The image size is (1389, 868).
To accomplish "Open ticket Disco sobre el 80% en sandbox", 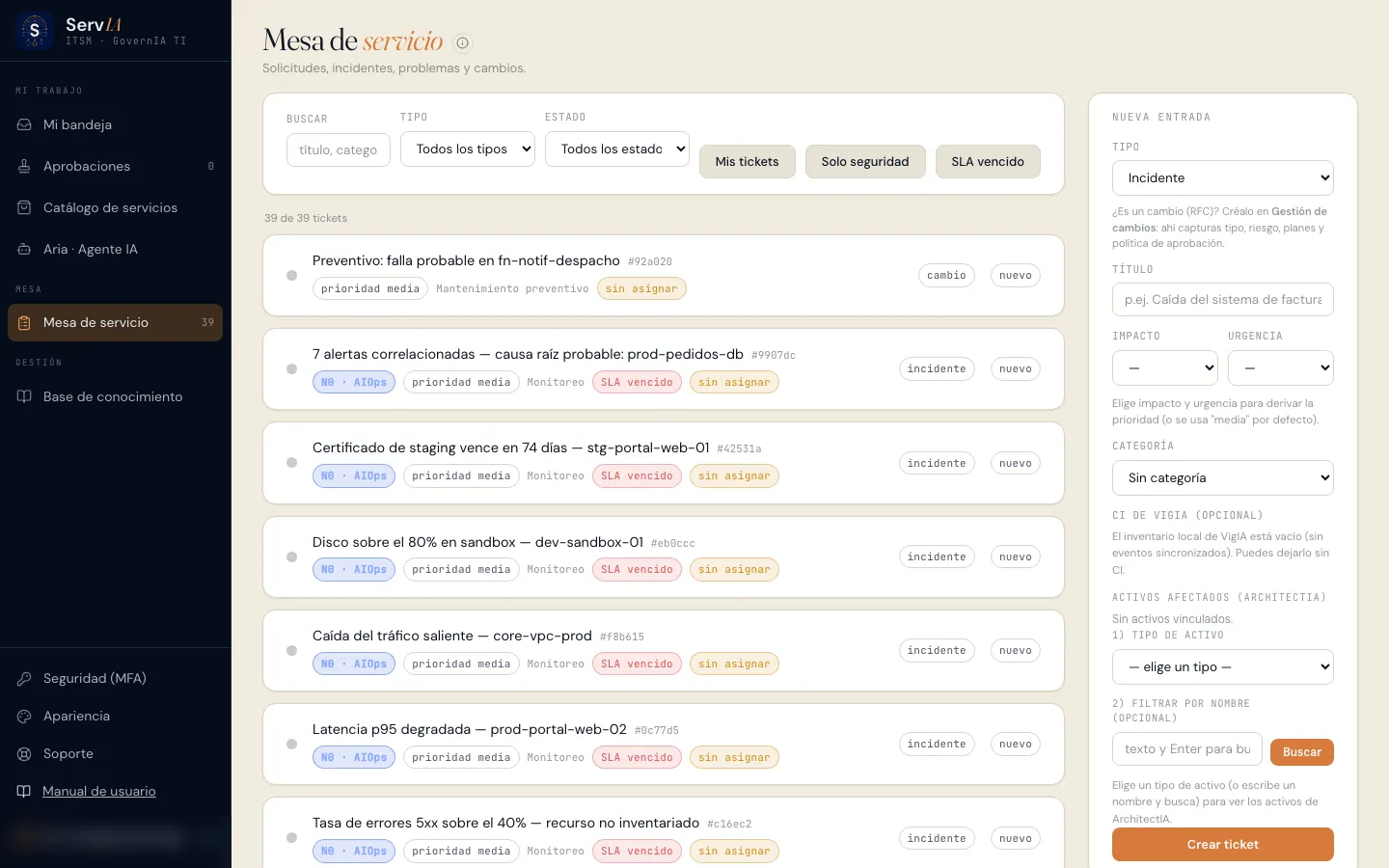I will (664, 557).
